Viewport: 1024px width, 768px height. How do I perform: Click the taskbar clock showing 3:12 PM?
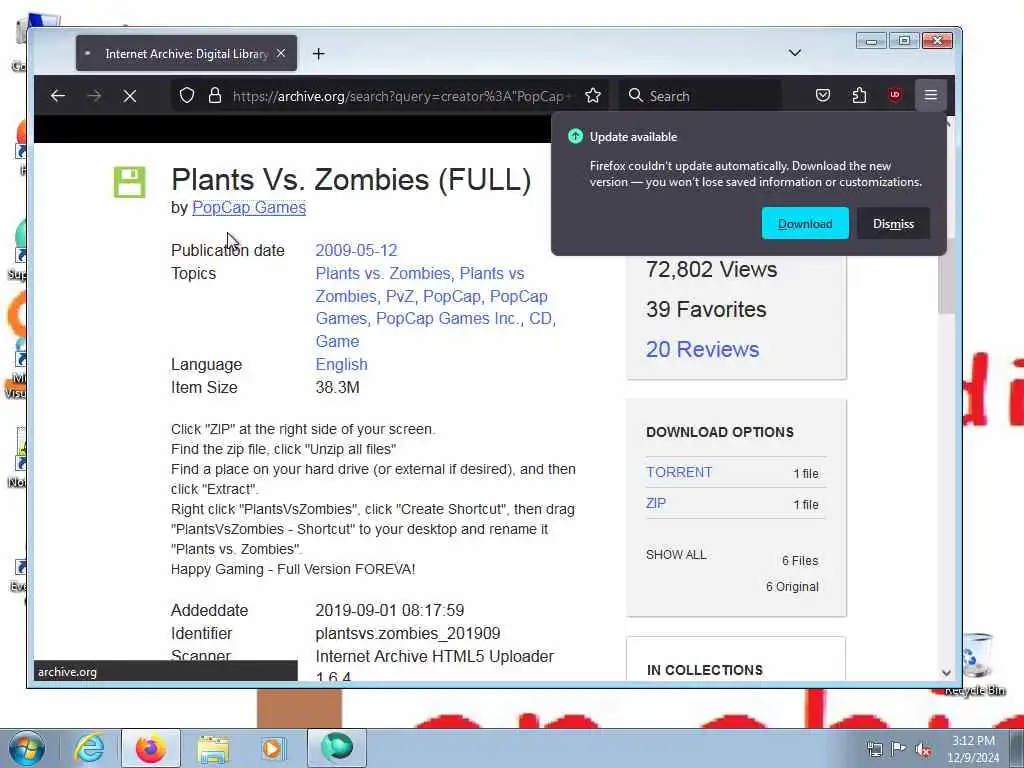click(x=973, y=749)
